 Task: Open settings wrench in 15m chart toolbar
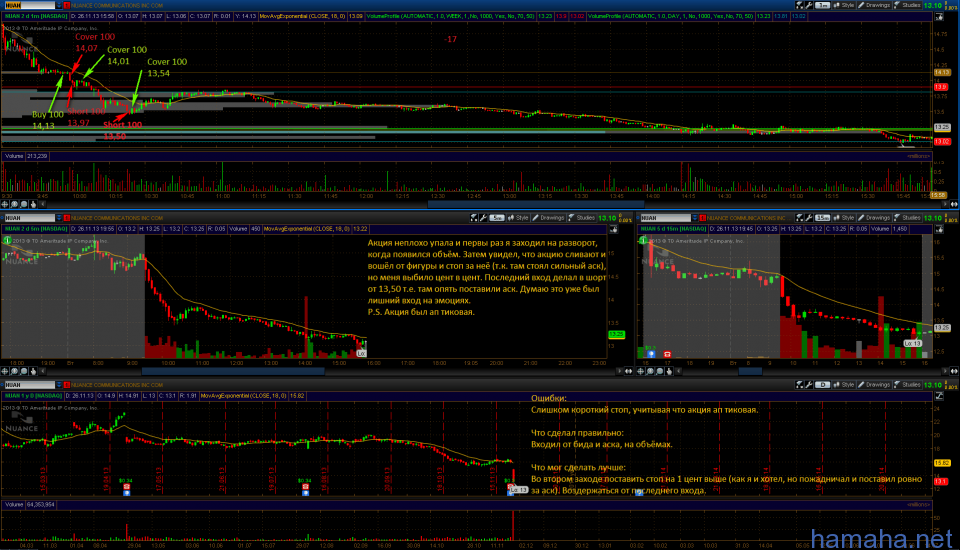[809, 218]
